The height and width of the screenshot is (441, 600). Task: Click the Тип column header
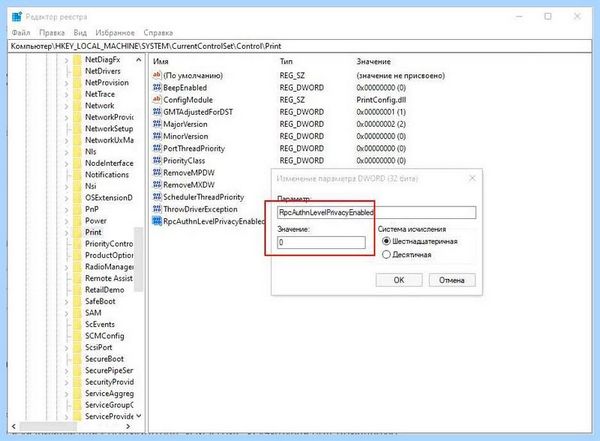(x=286, y=61)
